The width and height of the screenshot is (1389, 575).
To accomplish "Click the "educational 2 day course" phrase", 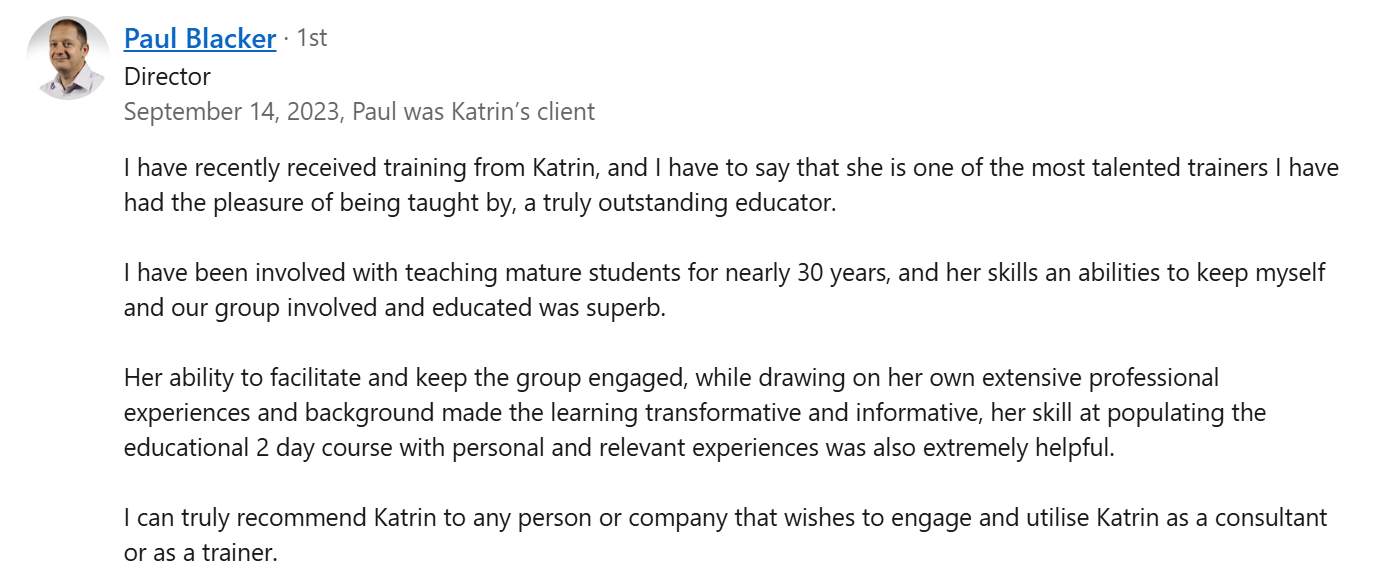I will pyautogui.click(x=258, y=448).
